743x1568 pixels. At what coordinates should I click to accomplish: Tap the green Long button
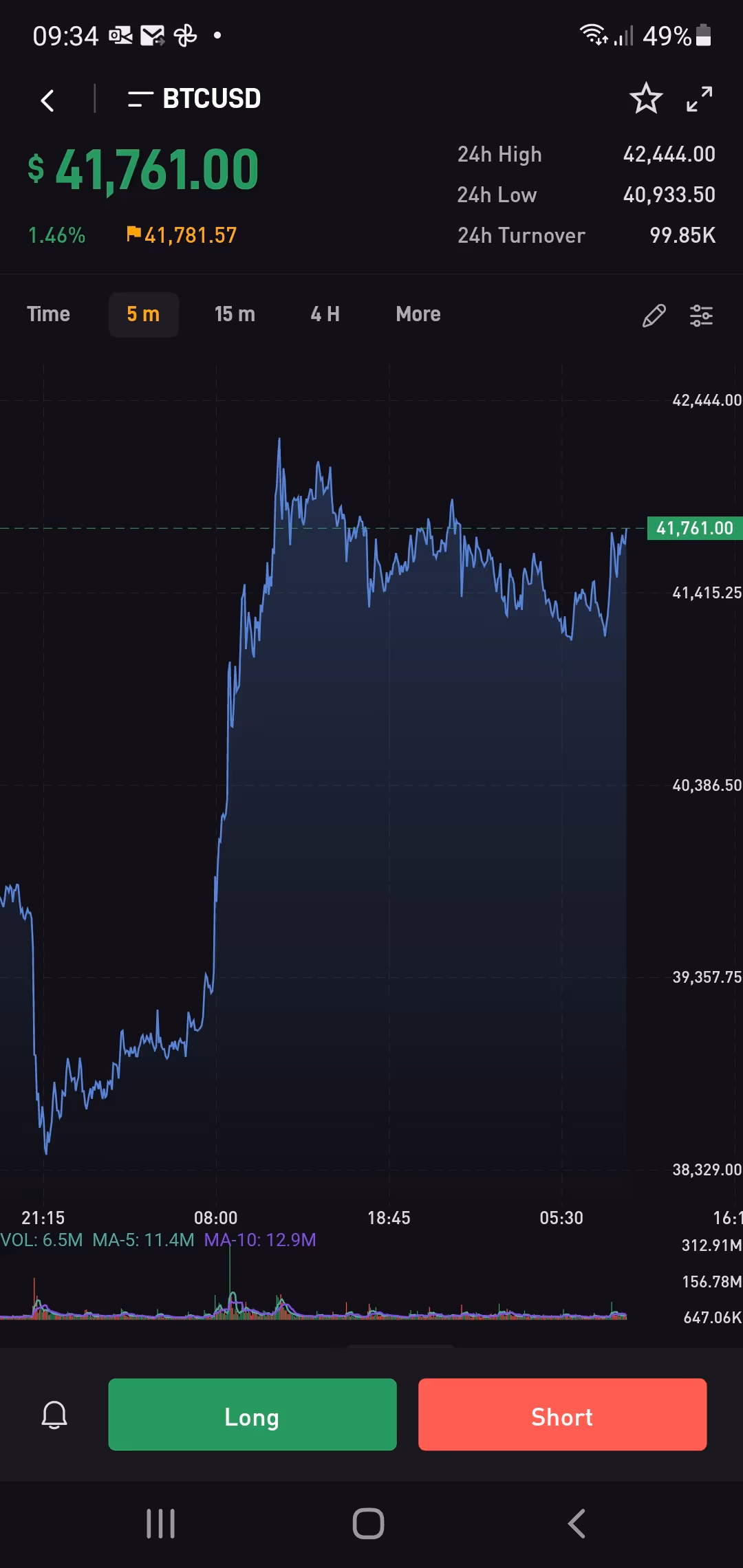(x=252, y=1415)
